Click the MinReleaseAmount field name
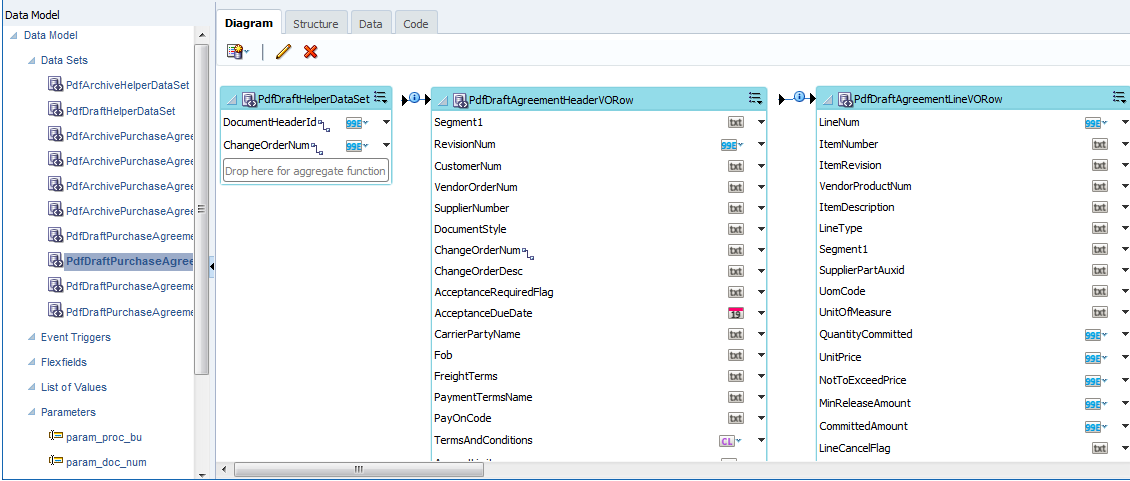 tap(865, 403)
